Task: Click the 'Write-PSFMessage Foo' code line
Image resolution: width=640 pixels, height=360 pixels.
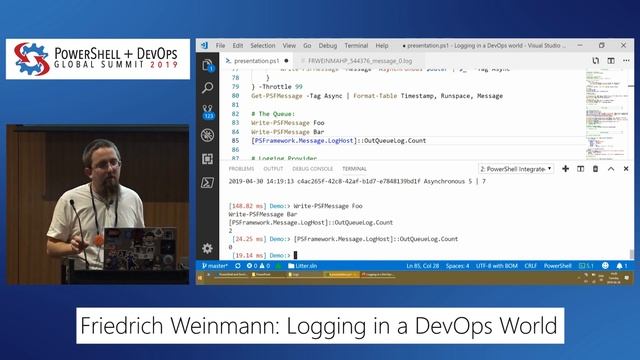Action: 288,122
